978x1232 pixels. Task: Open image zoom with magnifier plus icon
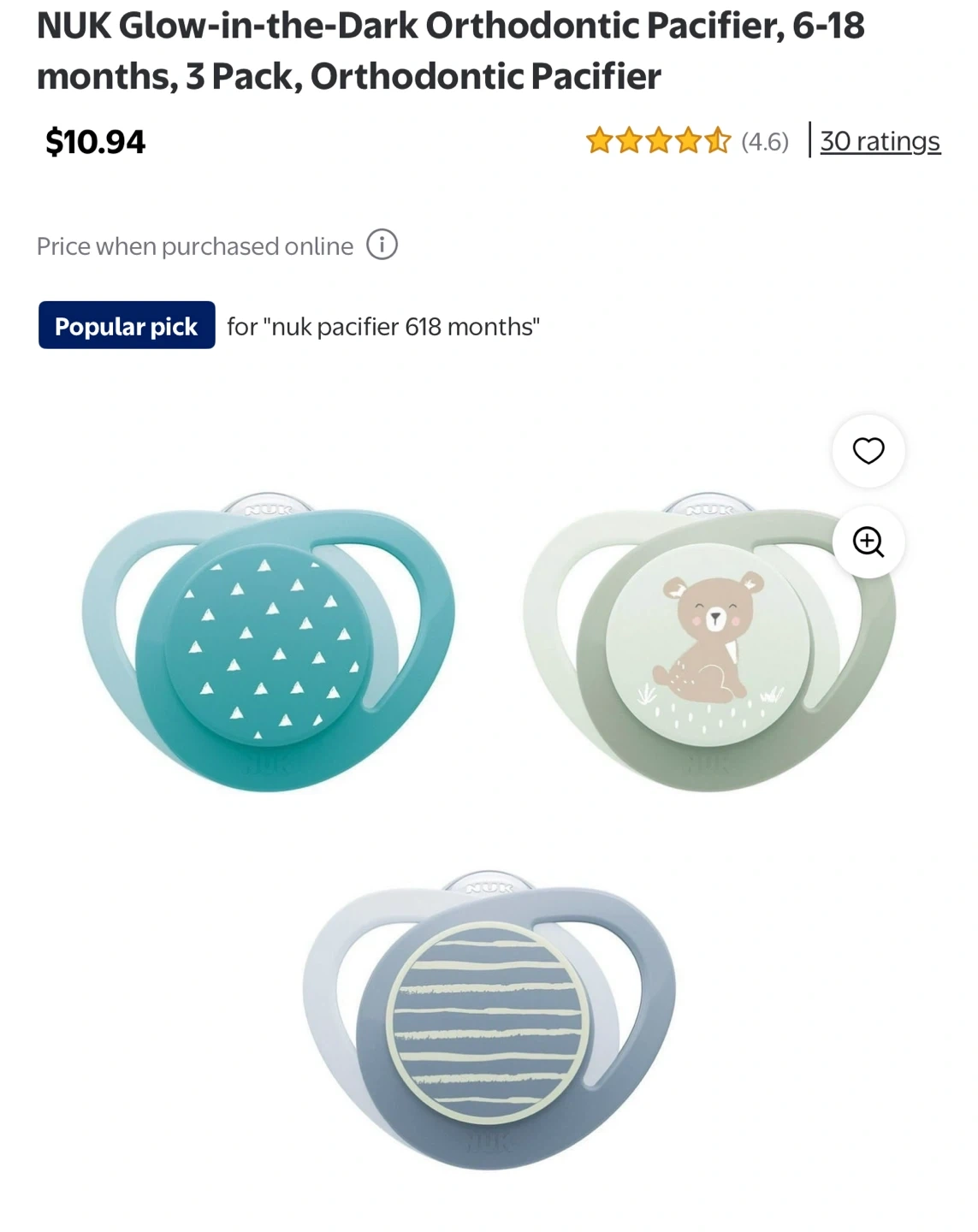pos(868,542)
